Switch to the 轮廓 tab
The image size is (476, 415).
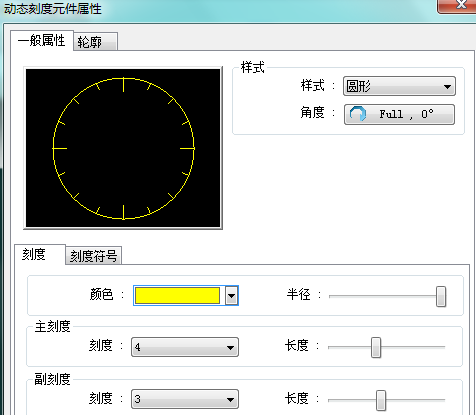(95, 42)
